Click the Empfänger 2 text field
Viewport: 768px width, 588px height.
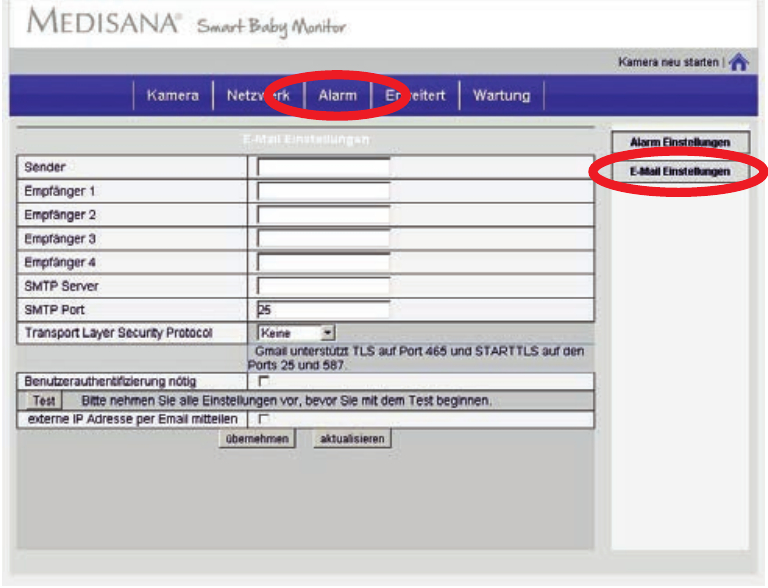323,214
